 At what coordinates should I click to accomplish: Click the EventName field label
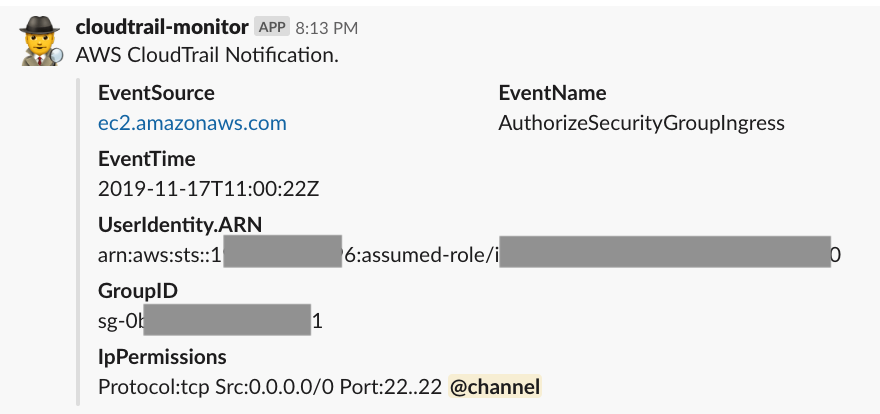coord(552,93)
